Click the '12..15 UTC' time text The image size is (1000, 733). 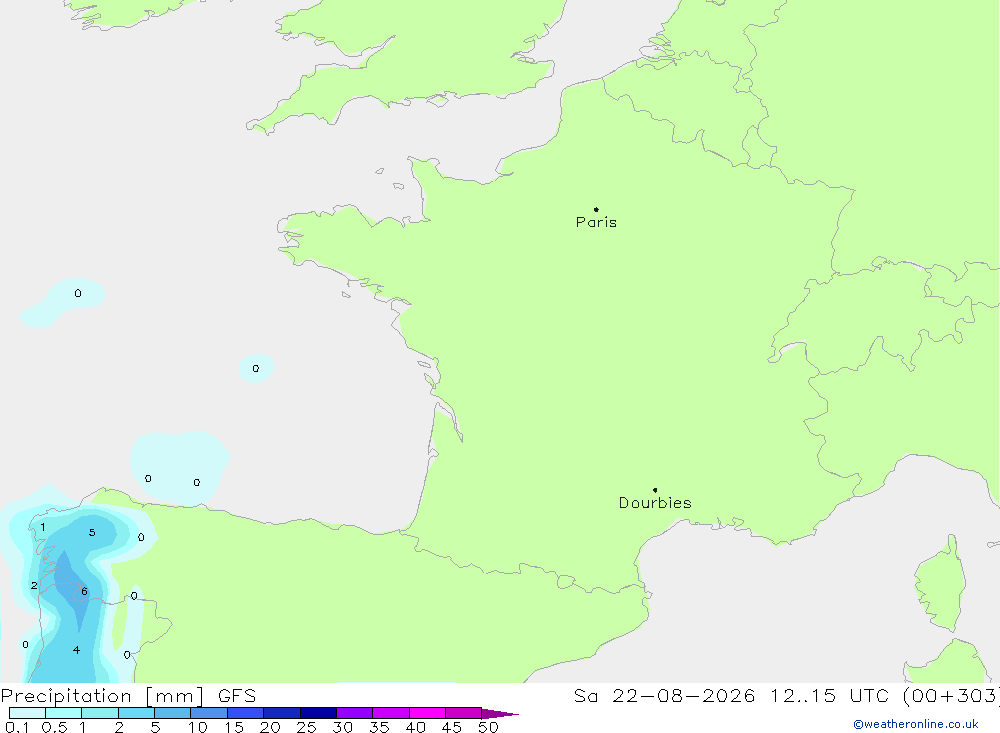(x=830, y=696)
